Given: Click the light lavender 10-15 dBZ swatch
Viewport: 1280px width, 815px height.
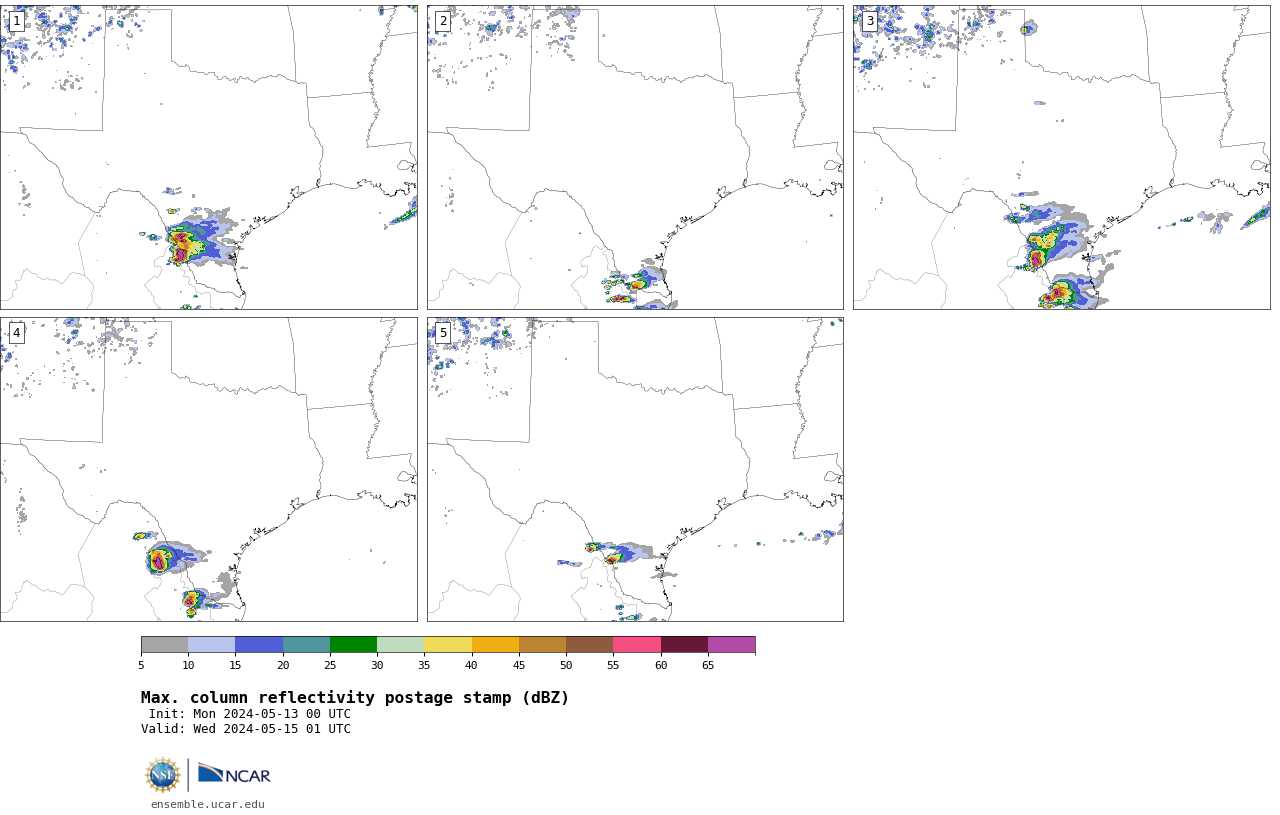Looking at the screenshot, I should [x=211, y=644].
